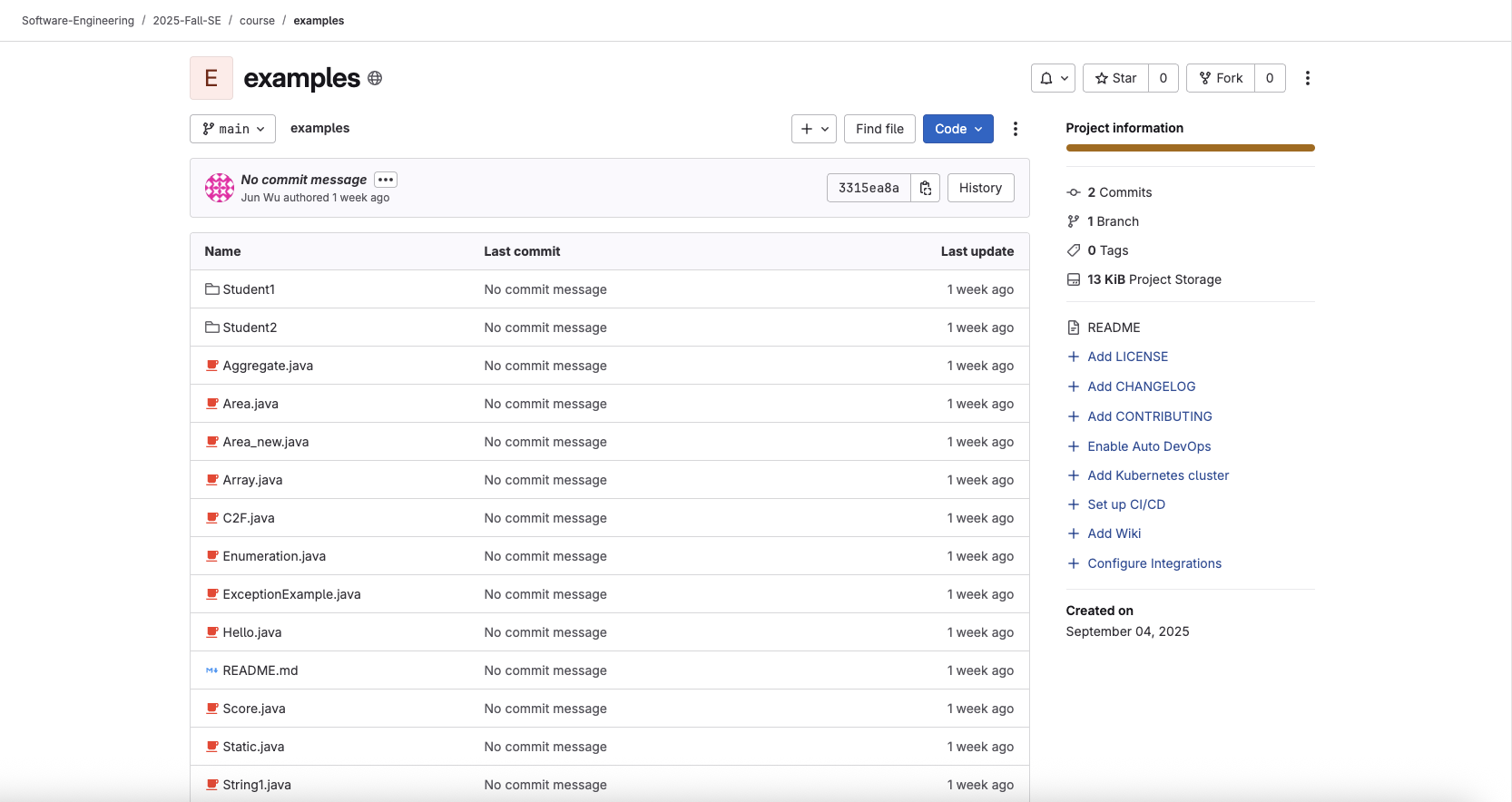Open Aggregate.java file
1512x802 pixels.
coord(268,366)
